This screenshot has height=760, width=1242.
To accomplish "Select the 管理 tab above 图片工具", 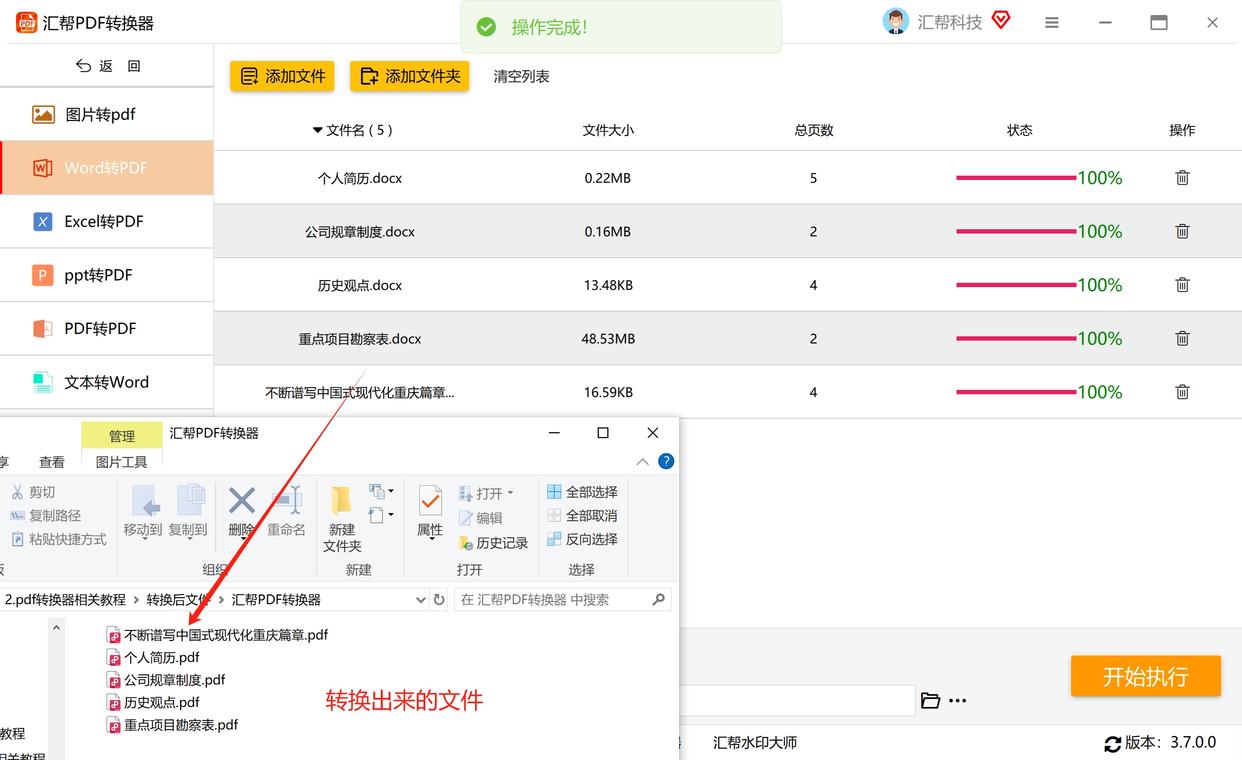I will coord(121,436).
